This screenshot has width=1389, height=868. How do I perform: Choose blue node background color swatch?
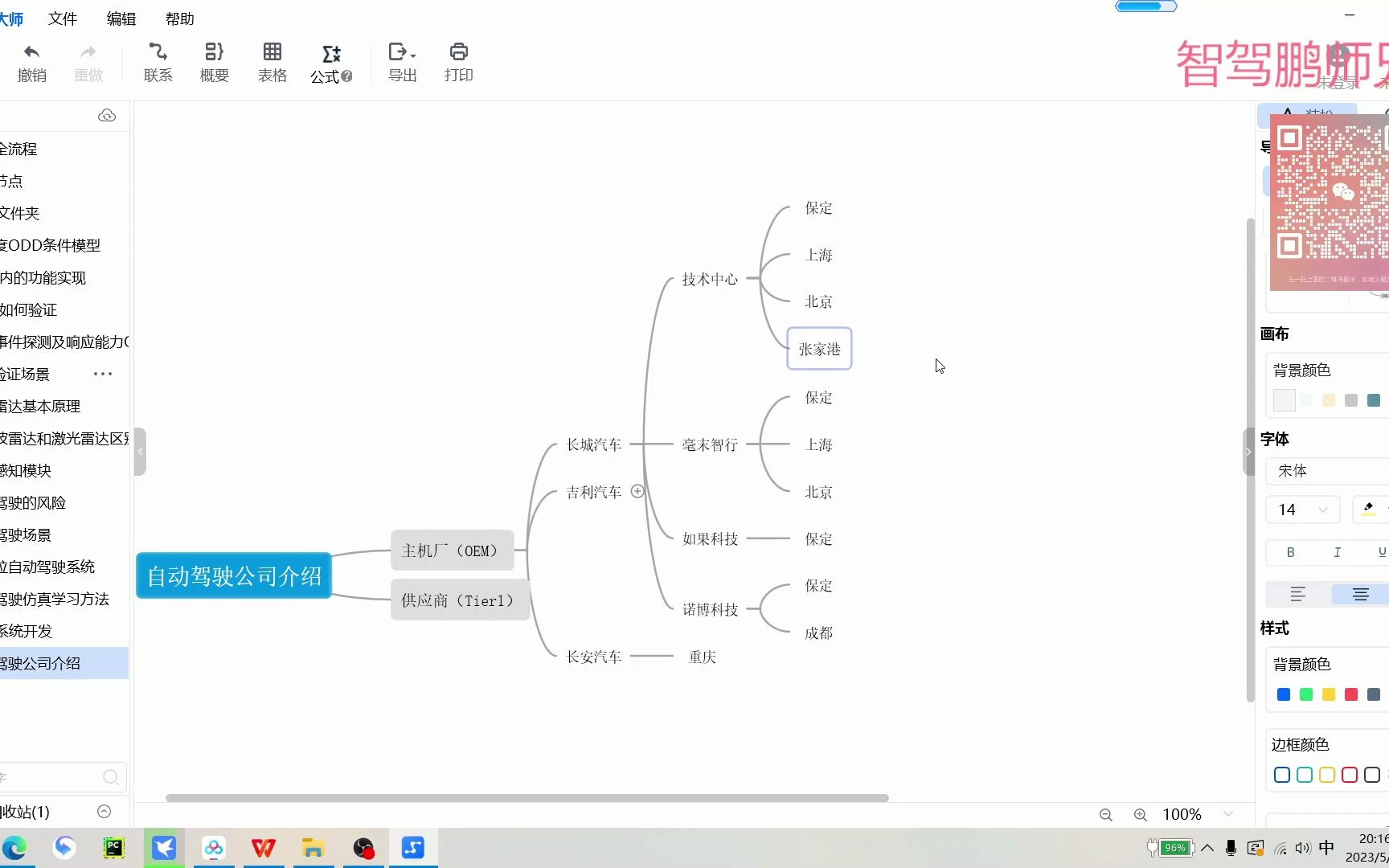(1284, 694)
